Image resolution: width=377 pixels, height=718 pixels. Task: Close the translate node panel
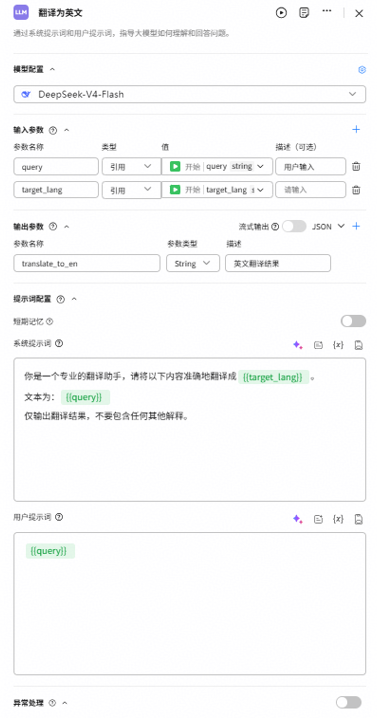pos(359,13)
